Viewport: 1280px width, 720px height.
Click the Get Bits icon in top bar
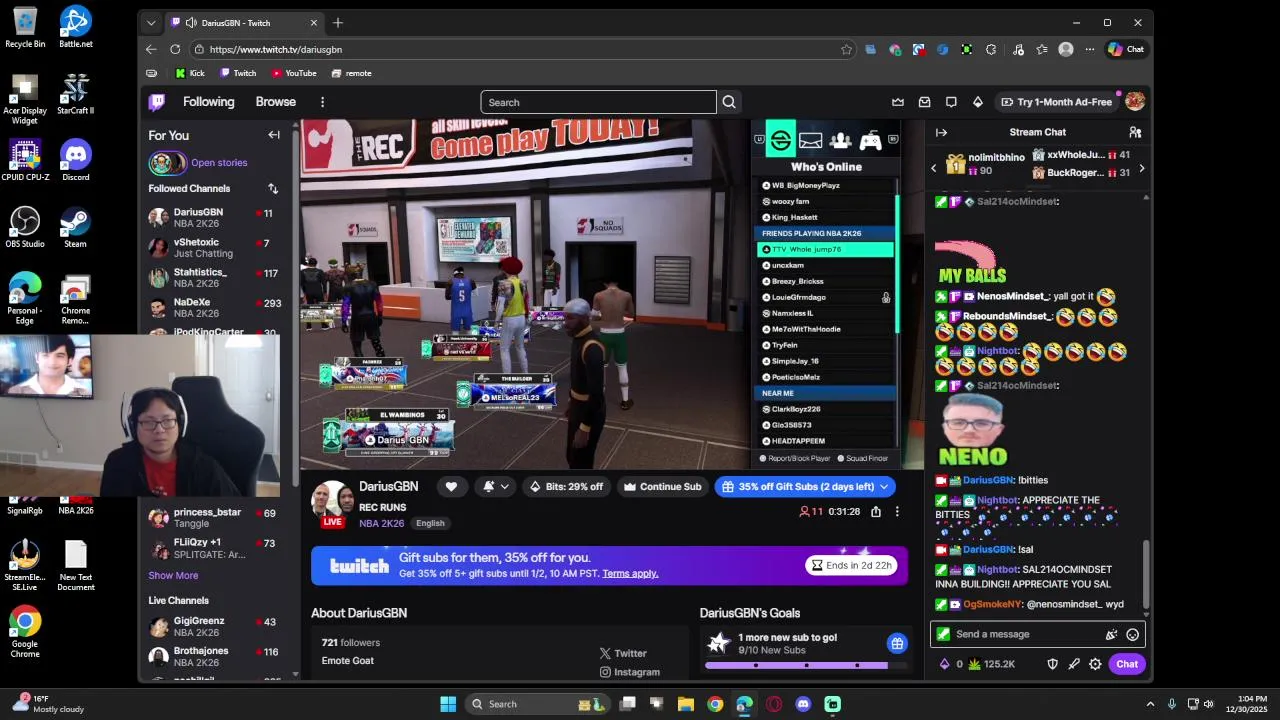(978, 102)
